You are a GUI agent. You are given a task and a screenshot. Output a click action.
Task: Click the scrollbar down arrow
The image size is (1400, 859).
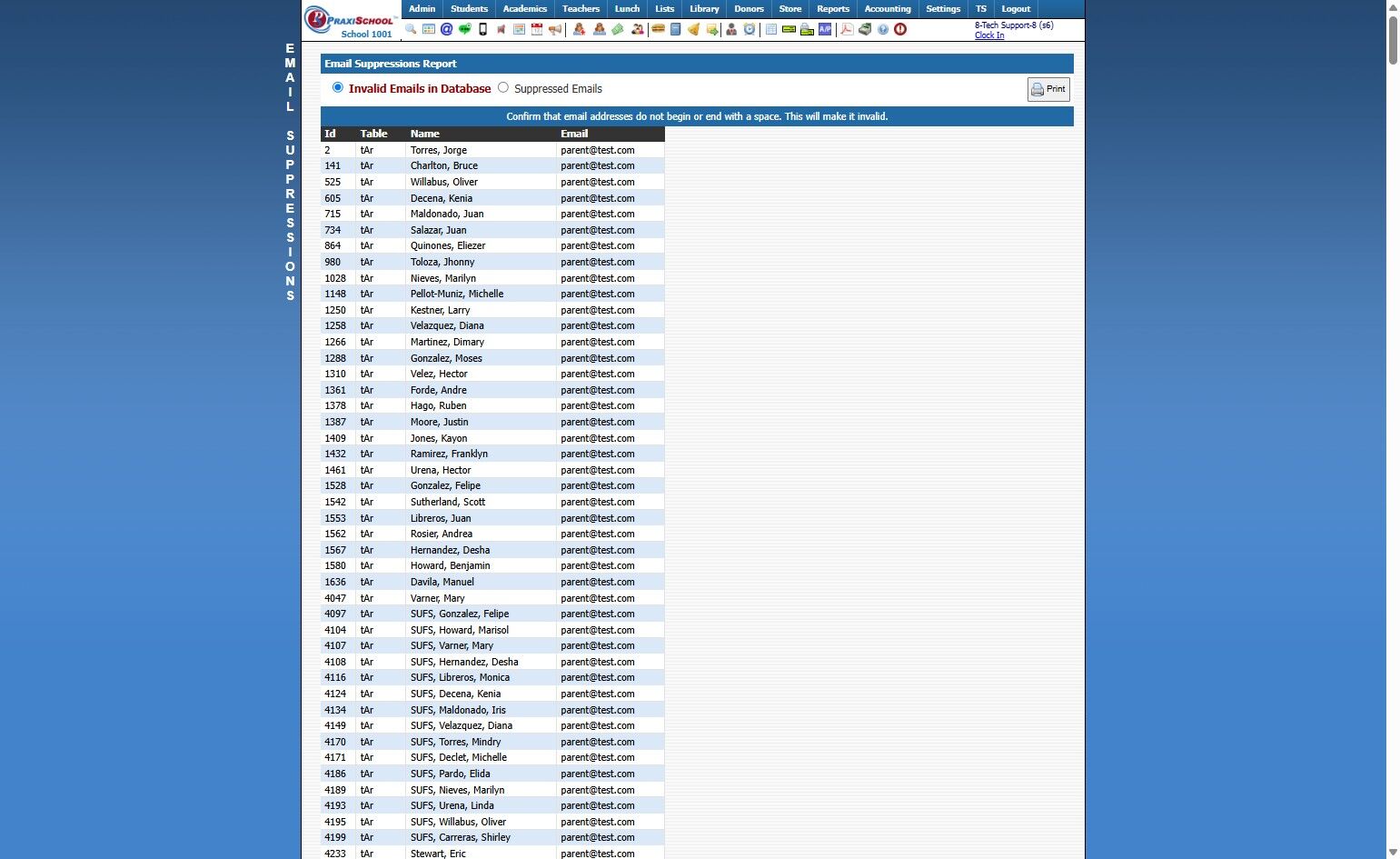(x=1393, y=853)
